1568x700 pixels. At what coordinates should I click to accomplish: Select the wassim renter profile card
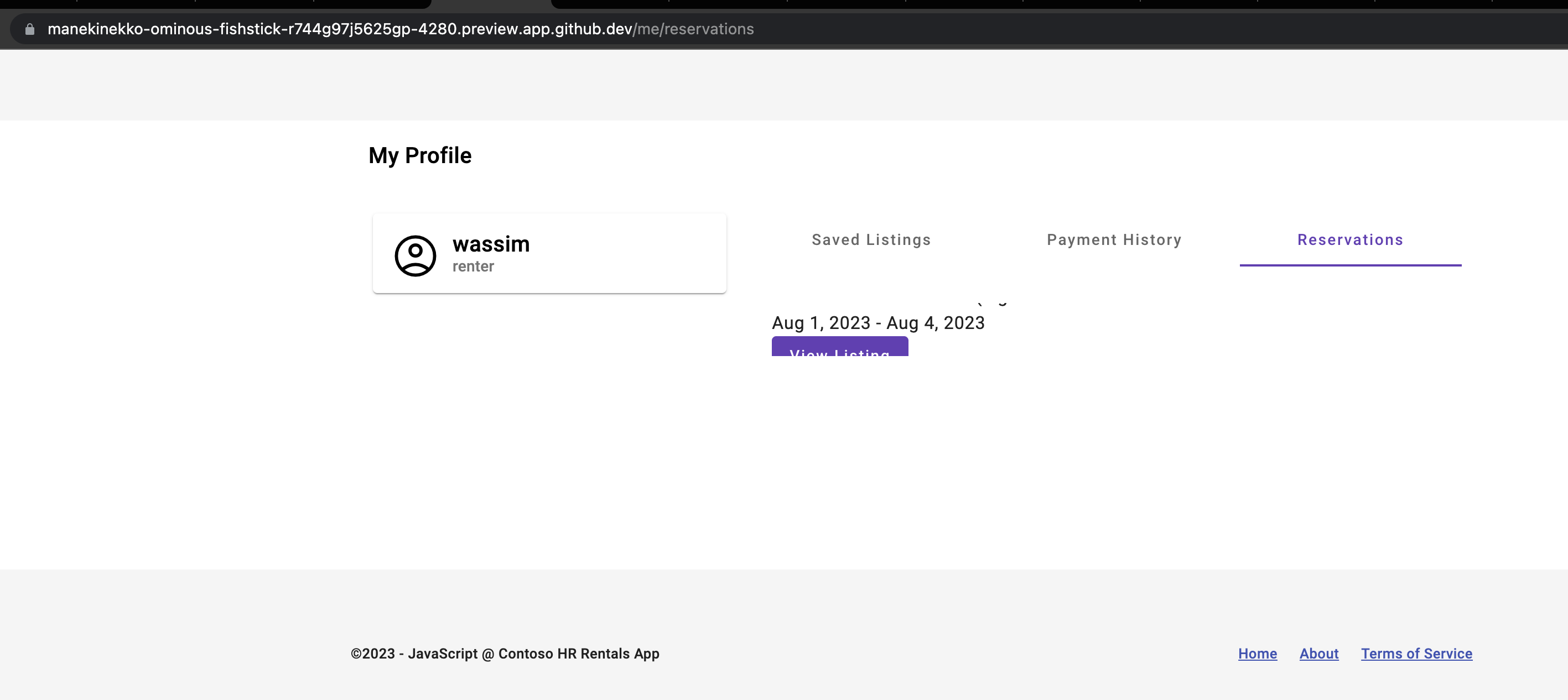click(548, 253)
